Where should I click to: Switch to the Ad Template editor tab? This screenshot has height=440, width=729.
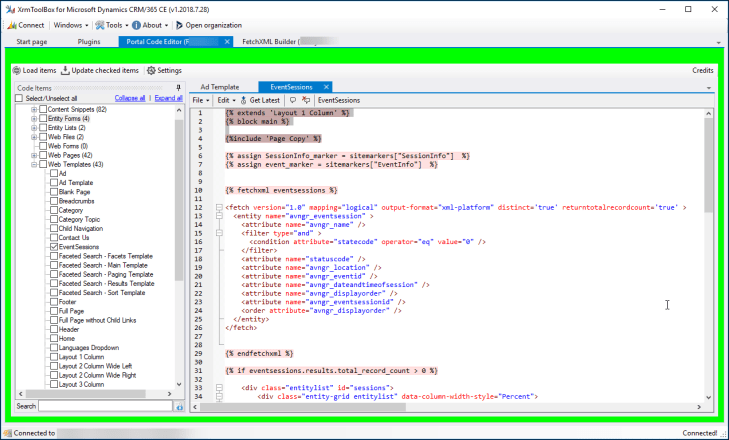219,87
